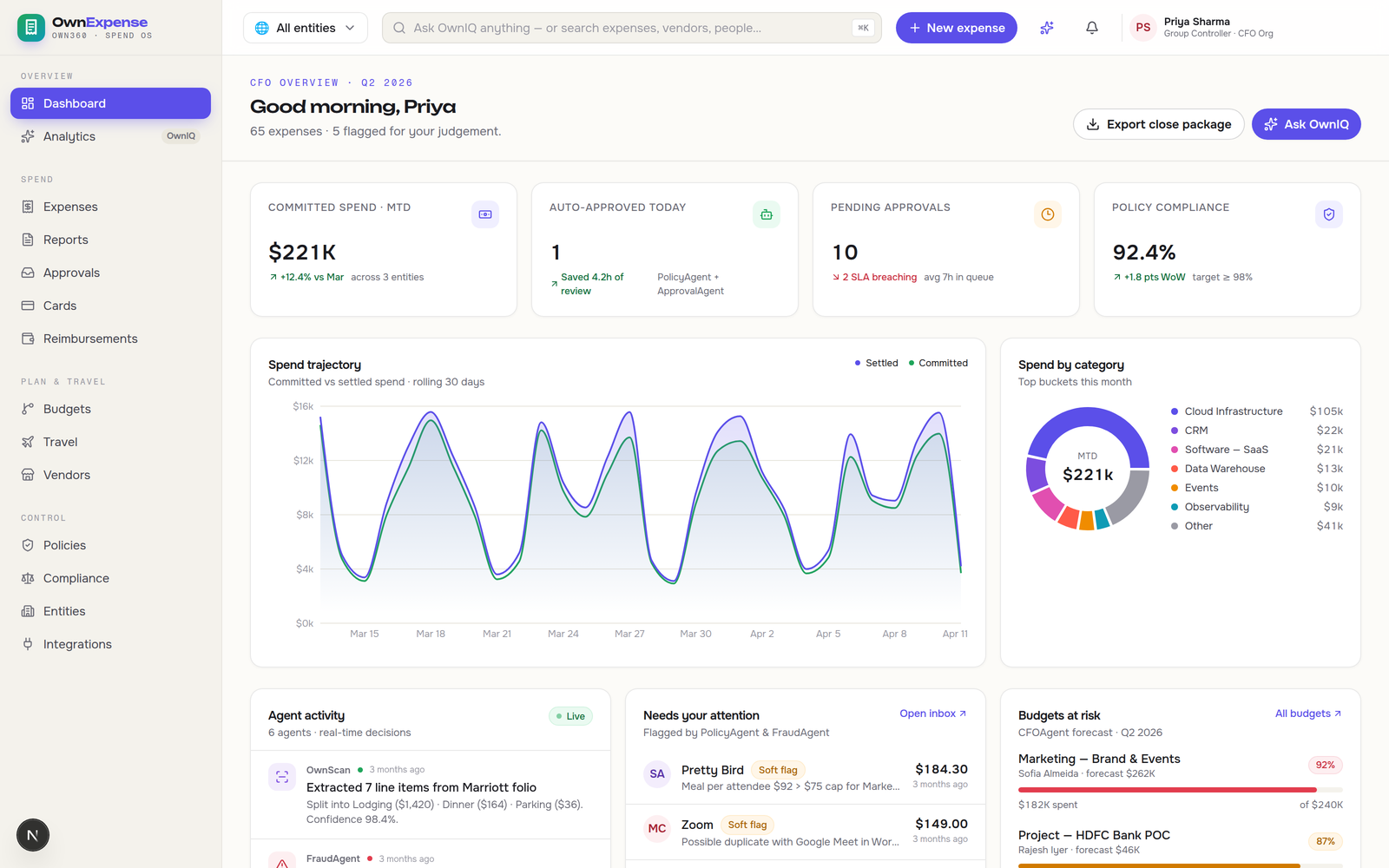Image resolution: width=1389 pixels, height=868 pixels.
Task: Open Marriott folio extraction activity
Action: click(431, 794)
